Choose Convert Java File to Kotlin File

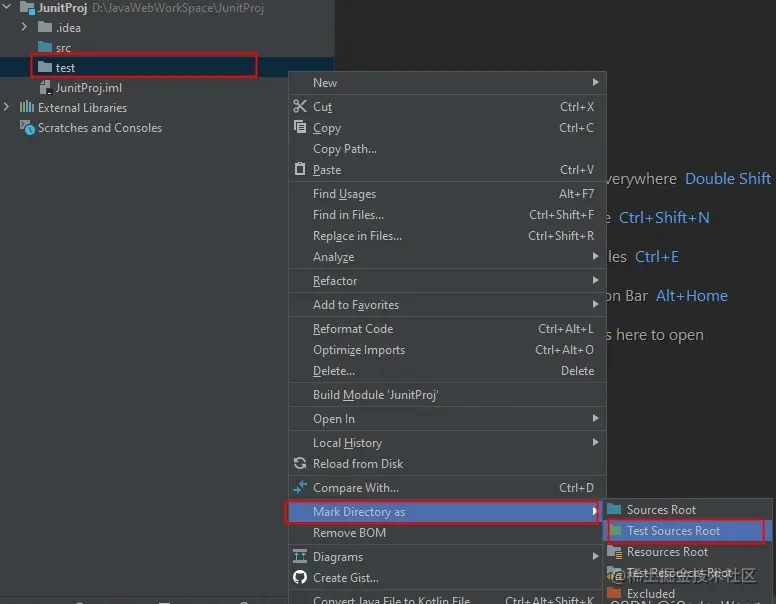pos(447,599)
